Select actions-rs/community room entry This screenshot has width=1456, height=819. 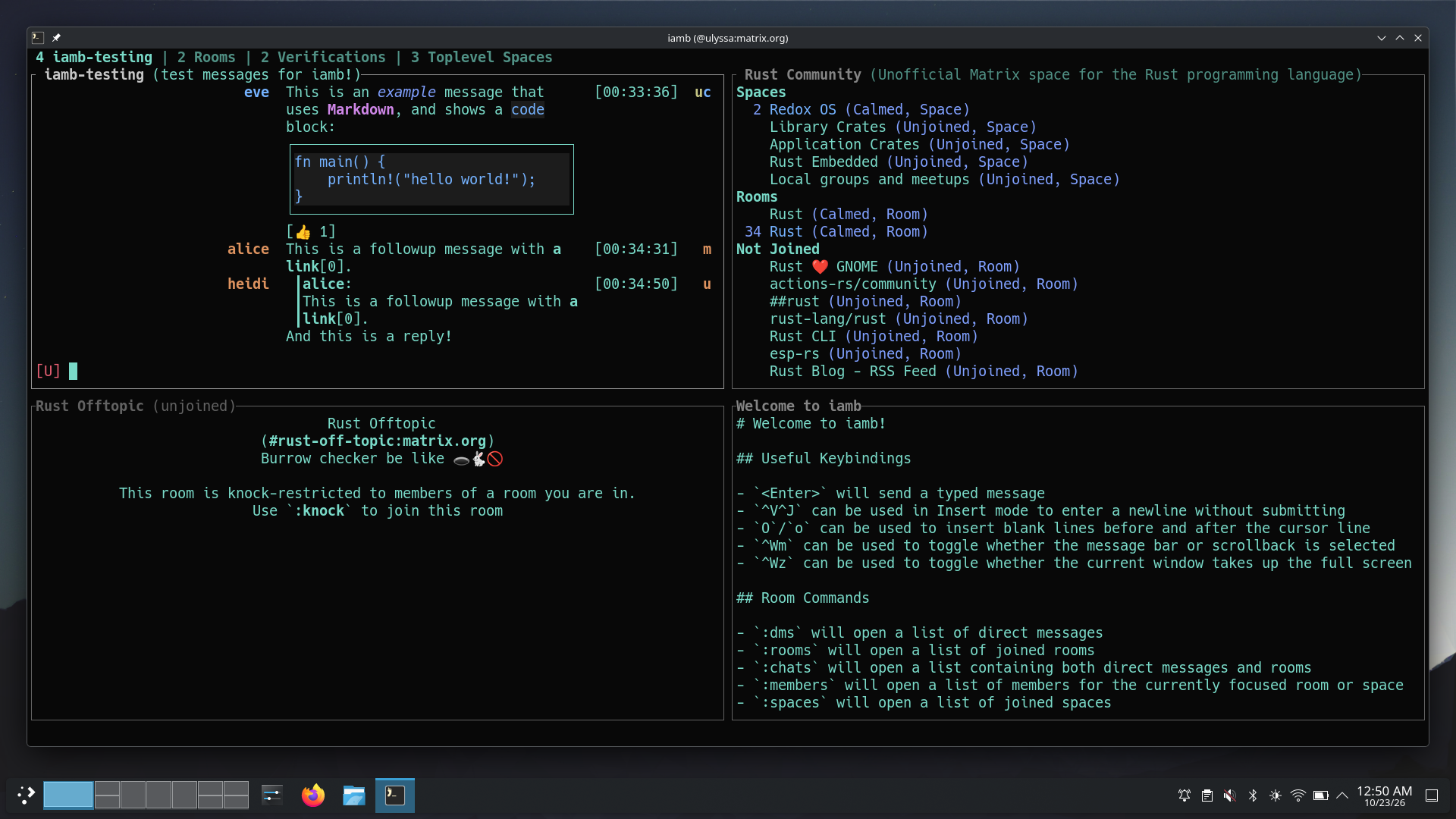(x=924, y=284)
